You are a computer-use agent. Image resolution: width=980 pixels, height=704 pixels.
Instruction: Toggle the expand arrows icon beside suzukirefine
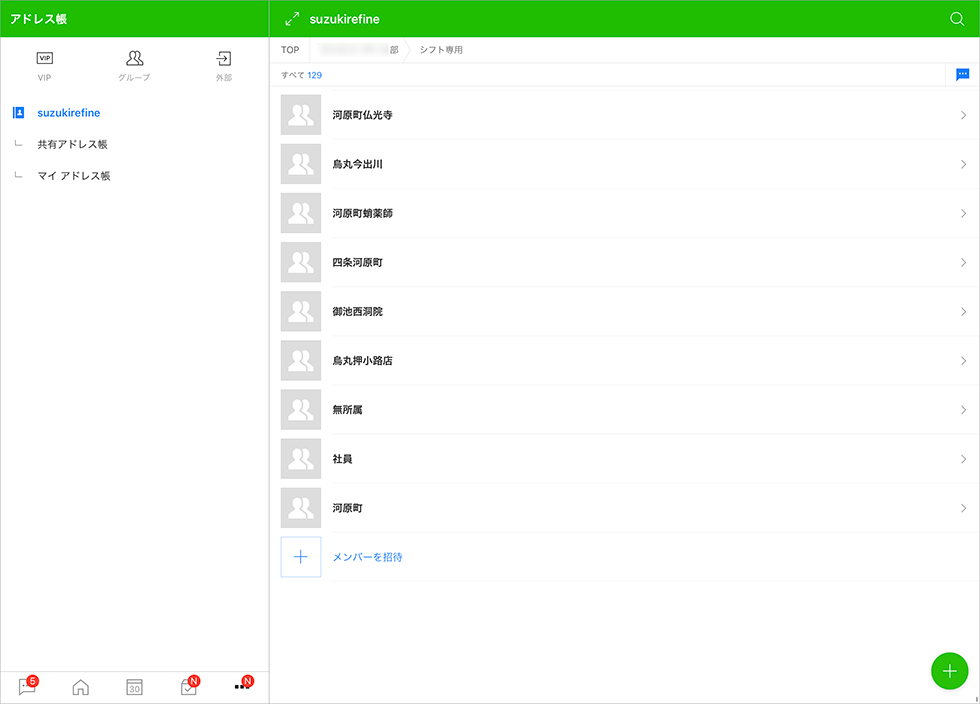tap(292, 19)
